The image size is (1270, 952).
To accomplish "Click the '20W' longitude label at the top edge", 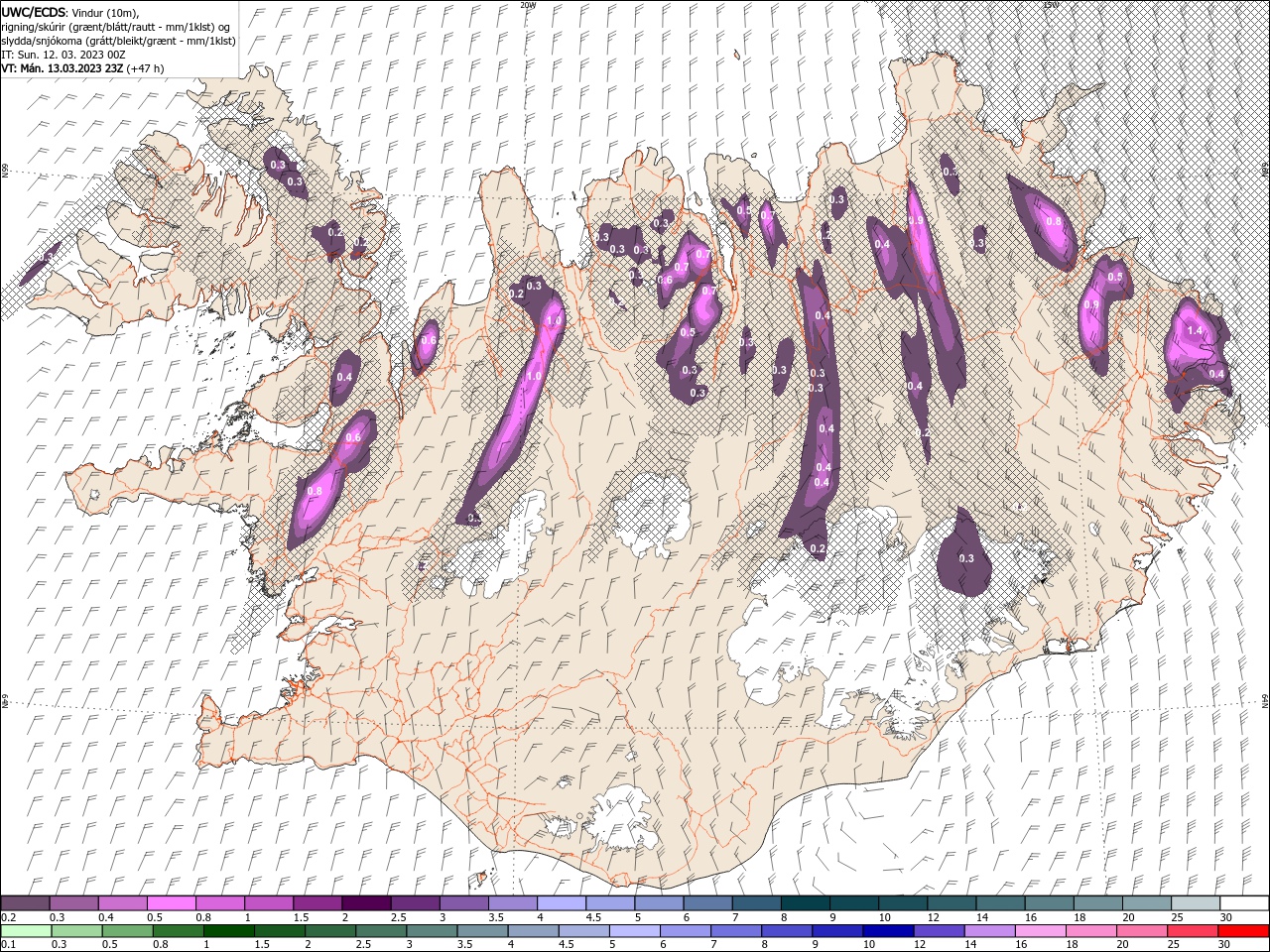I will (528, 5).
